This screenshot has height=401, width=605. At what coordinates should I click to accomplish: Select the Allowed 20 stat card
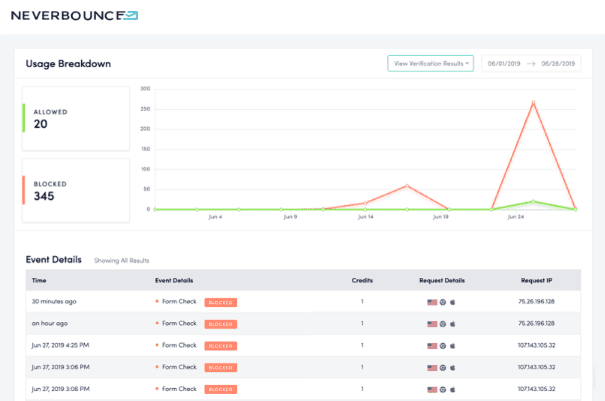pos(78,118)
